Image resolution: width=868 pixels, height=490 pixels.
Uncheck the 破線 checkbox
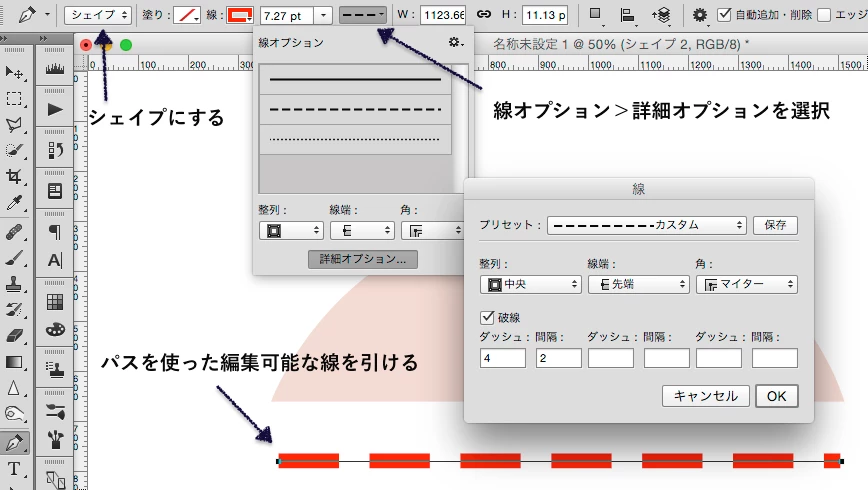pos(487,317)
